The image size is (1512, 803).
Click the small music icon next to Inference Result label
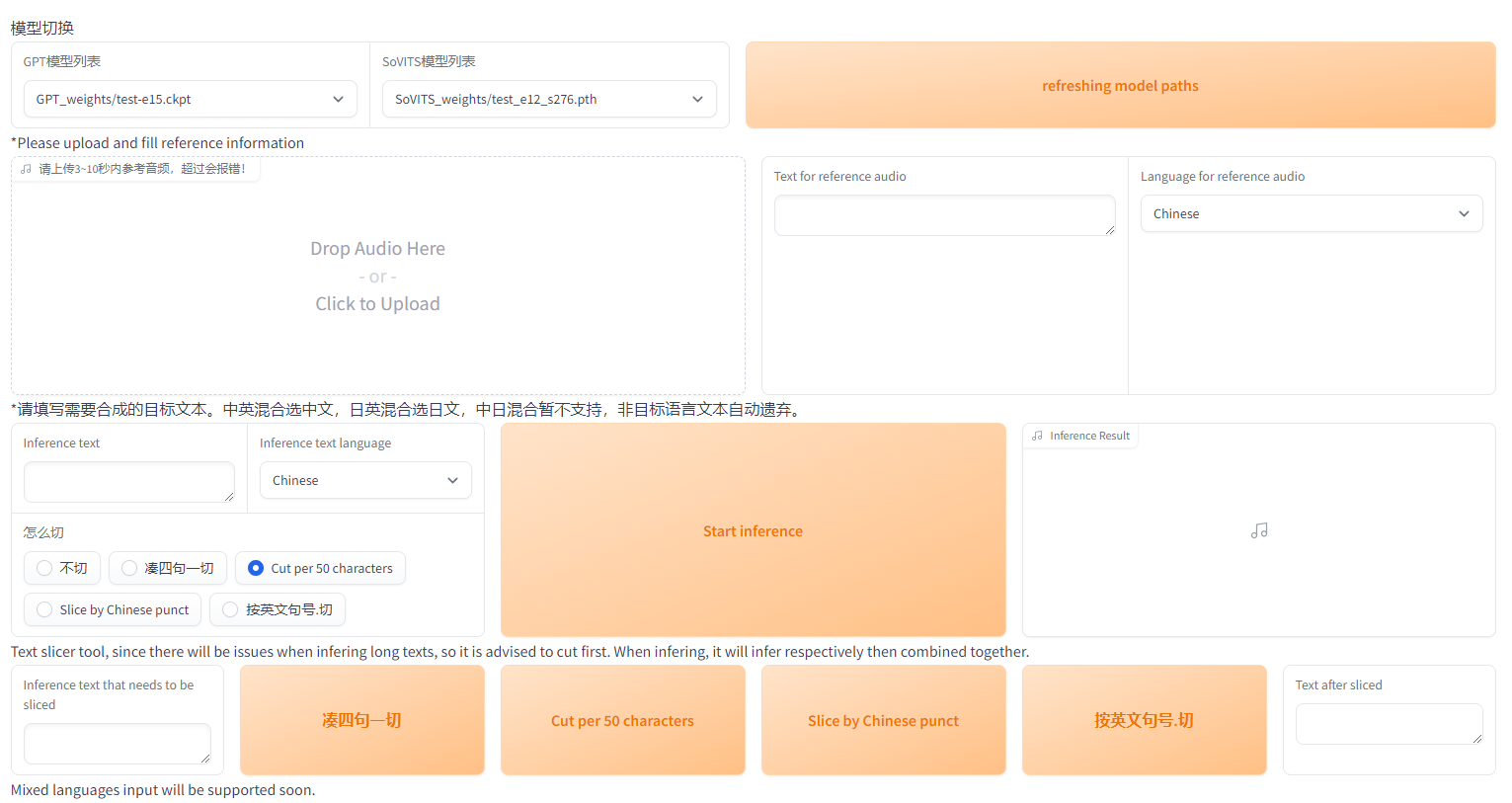click(1037, 436)
